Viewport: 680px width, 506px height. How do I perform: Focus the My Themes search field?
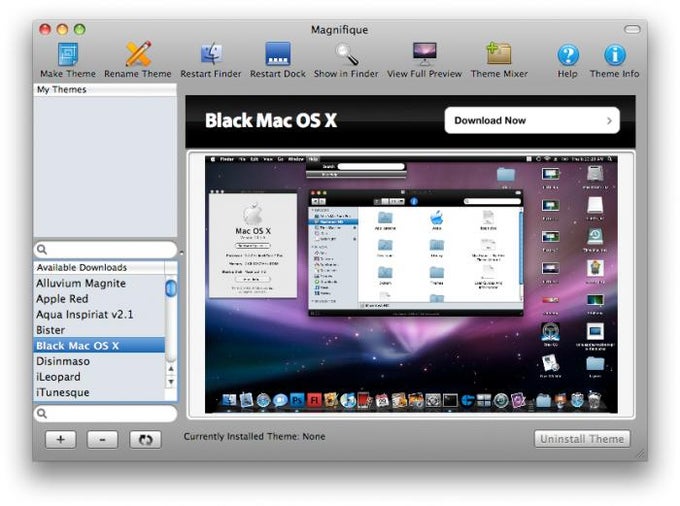[x=105, y=249]
